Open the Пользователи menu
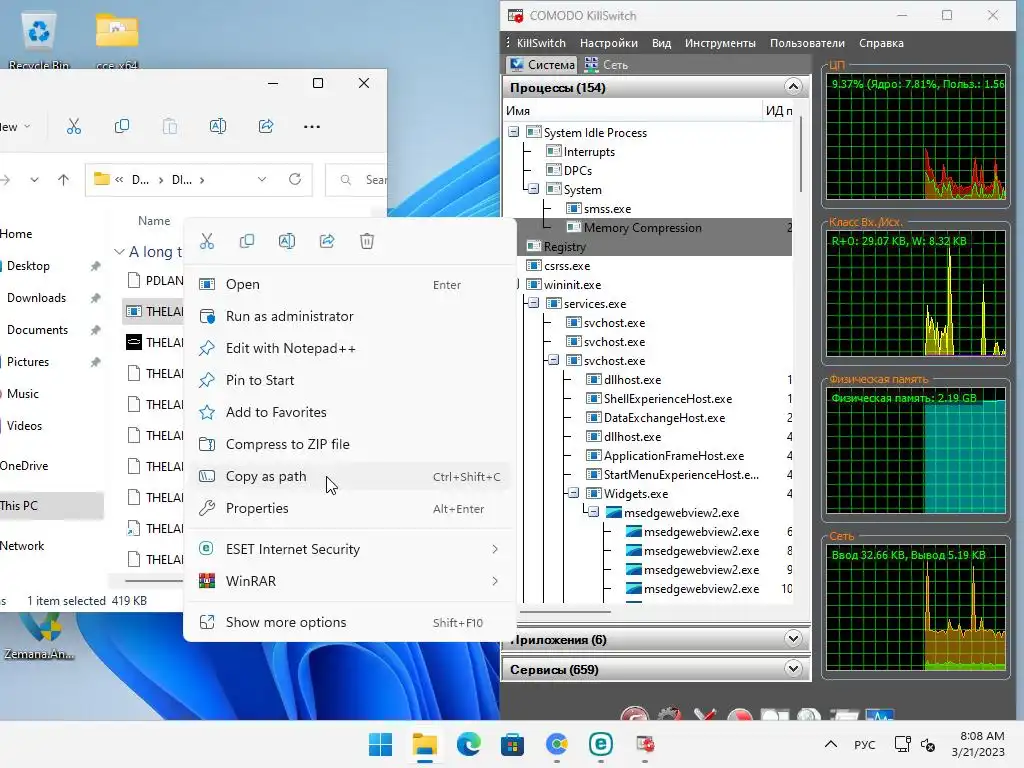The width and height of the screenshot is (1024, 768). click(x=807, y=43)
